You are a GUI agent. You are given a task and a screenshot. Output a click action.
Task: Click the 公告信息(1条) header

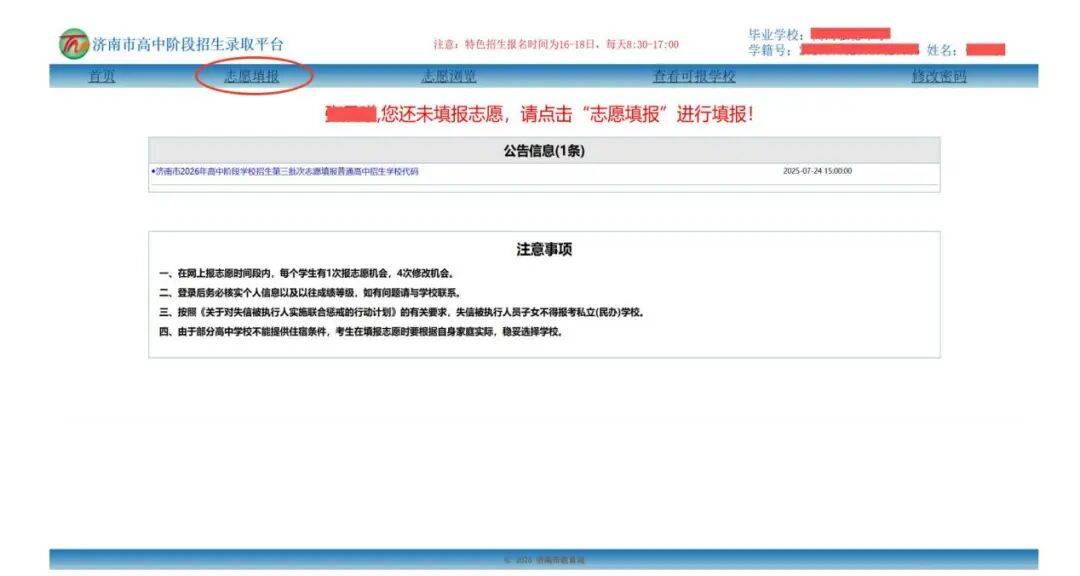point(544,151)
